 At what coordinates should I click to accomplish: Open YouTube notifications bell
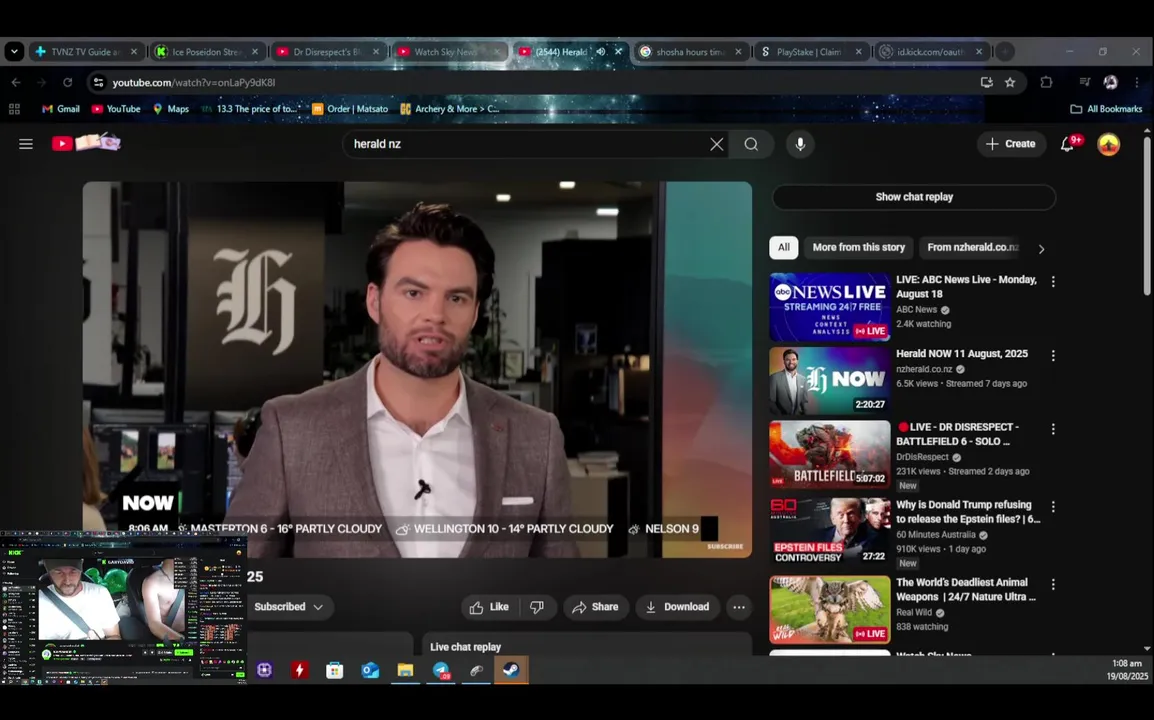pyautogui.click(x=1068, y=144)
